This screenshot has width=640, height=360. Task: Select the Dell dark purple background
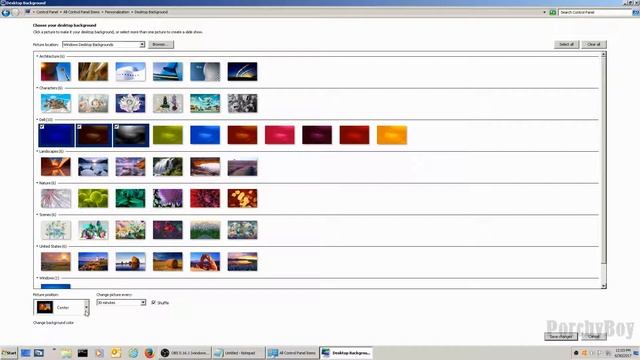(x=317, y=135)
